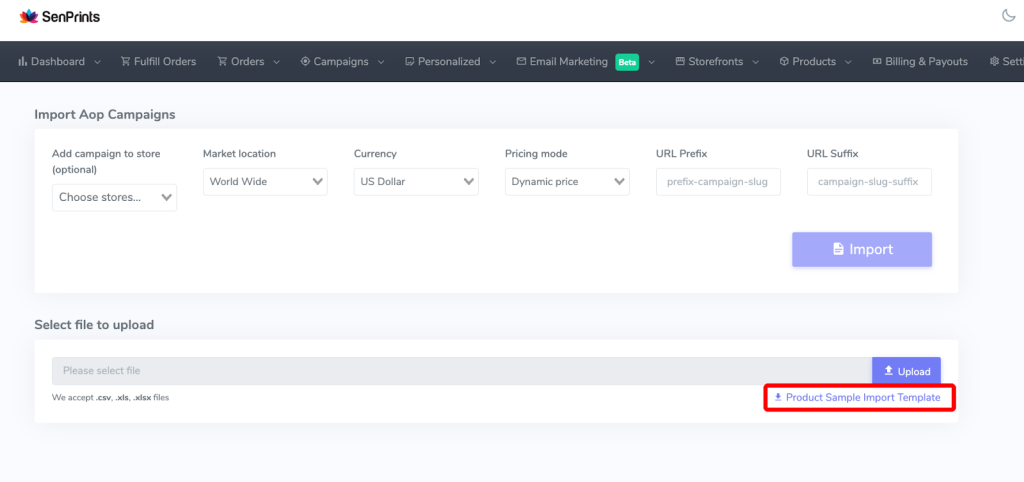This screenshot has height=482, width=1024.
Task: Toggle dark mode moon icon
Action: [x=1009, y=15]
